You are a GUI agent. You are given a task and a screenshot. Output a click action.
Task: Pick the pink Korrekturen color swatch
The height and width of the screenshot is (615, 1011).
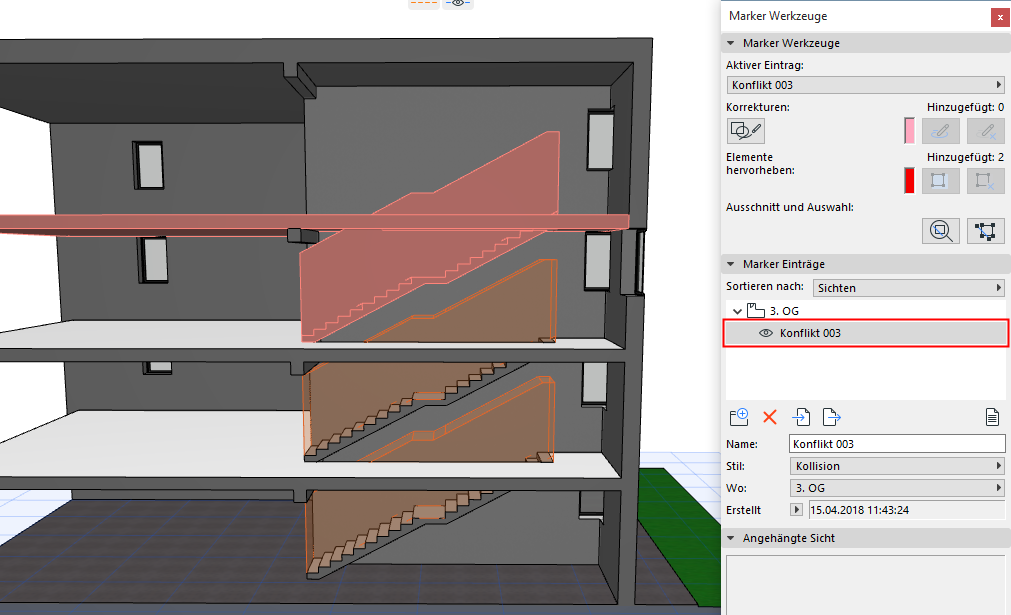[909, 130]
